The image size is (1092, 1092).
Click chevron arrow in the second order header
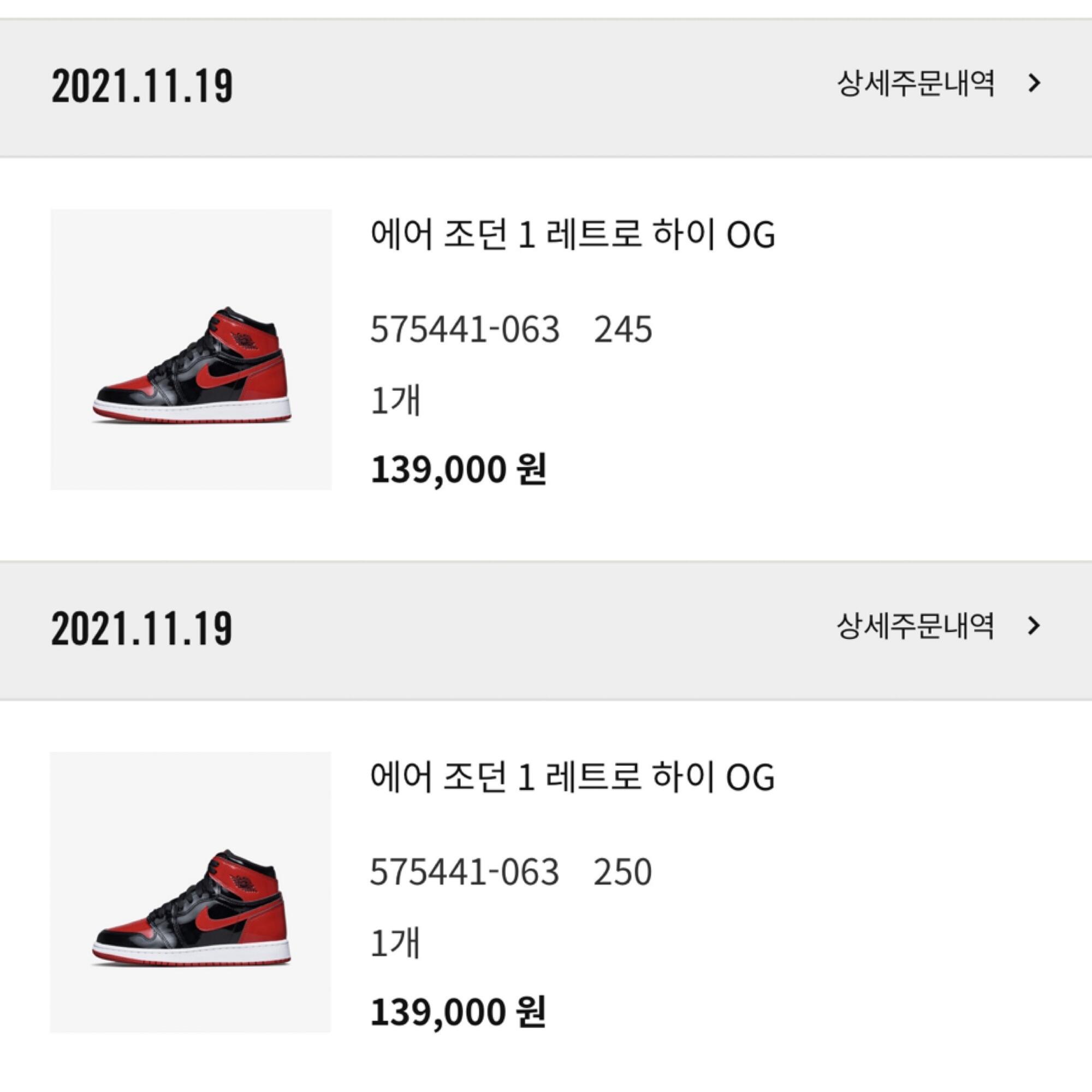pyautogui.click(x=1034, y=626)
